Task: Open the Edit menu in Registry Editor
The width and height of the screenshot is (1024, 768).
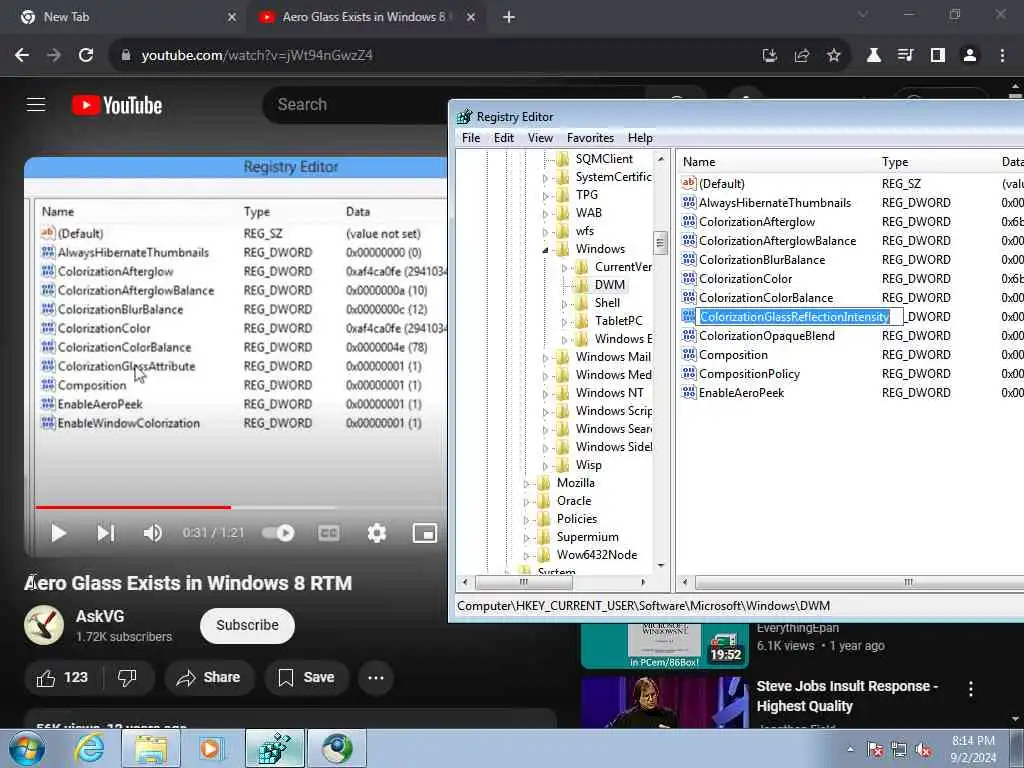Action: [504, 138]
